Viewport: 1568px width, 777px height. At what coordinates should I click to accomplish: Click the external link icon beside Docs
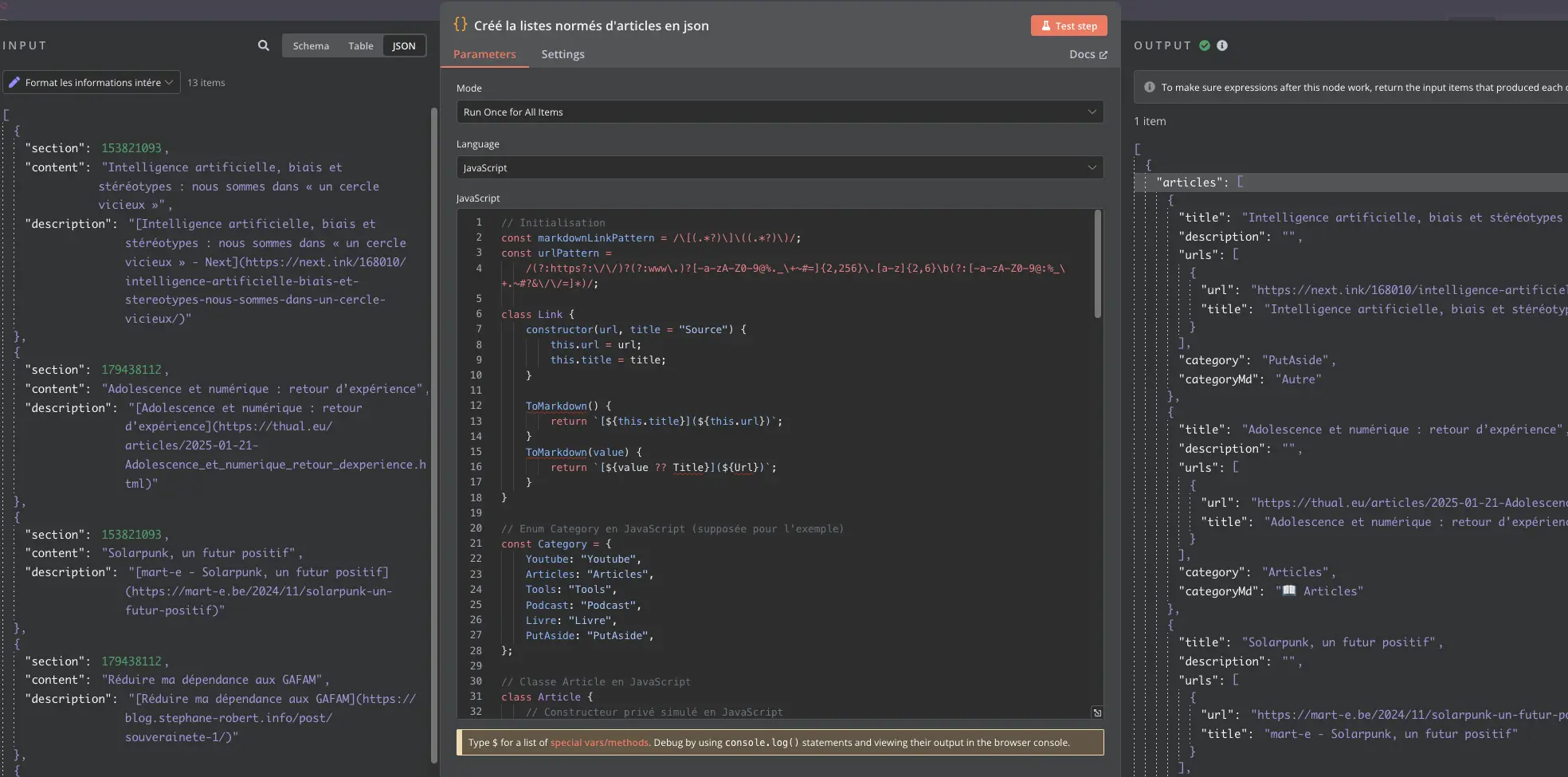click(1103, 55)
